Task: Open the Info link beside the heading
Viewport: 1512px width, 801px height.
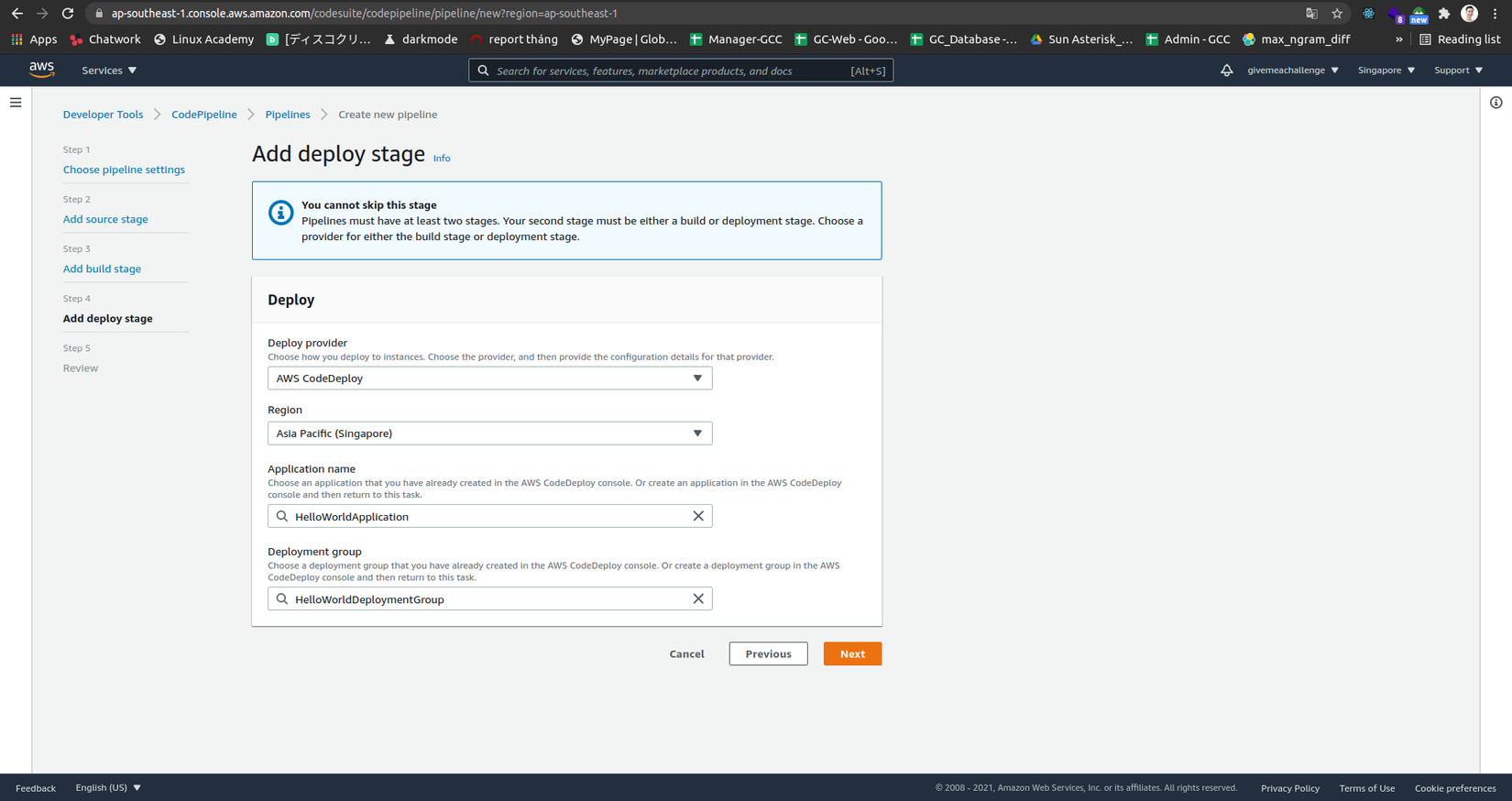Action: pos(442,159)
